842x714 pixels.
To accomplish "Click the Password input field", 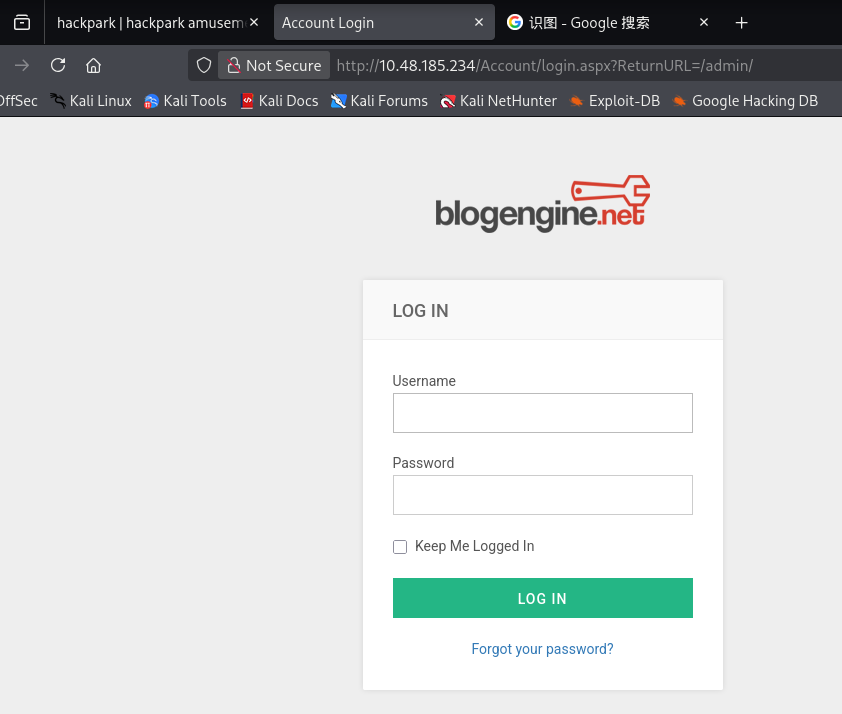I will point(542,495).
